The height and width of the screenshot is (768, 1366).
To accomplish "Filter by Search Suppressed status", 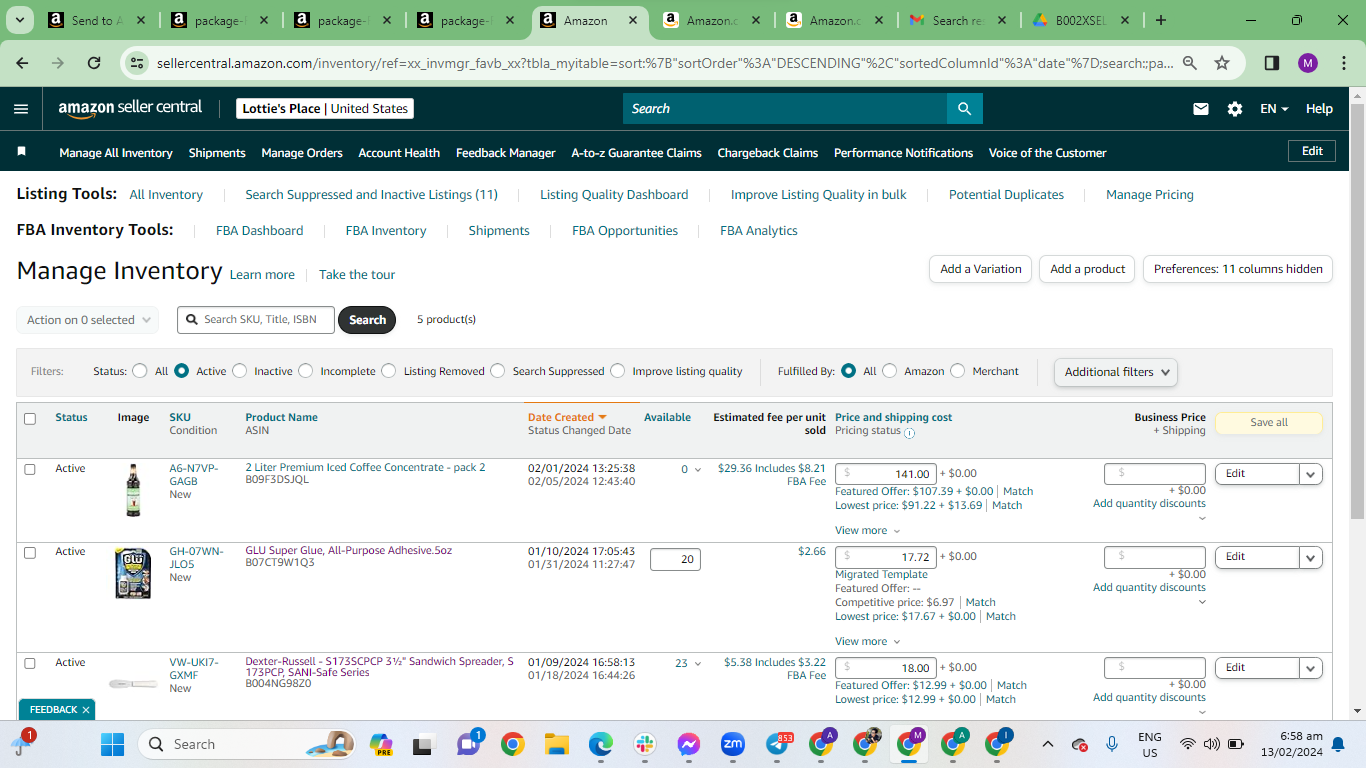I will [x=498, y=371].
